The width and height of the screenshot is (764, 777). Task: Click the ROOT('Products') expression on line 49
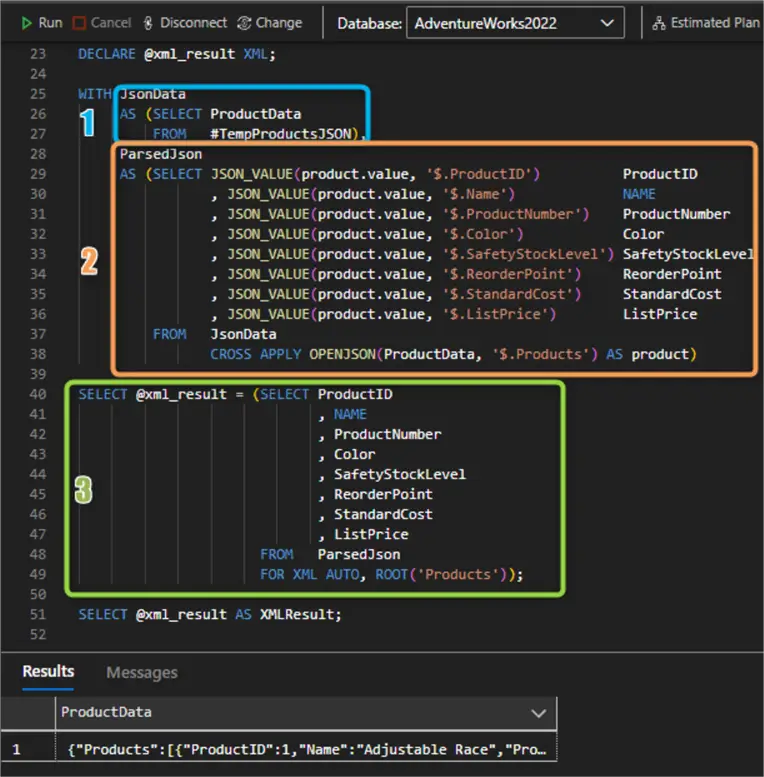tap(441, 574)
